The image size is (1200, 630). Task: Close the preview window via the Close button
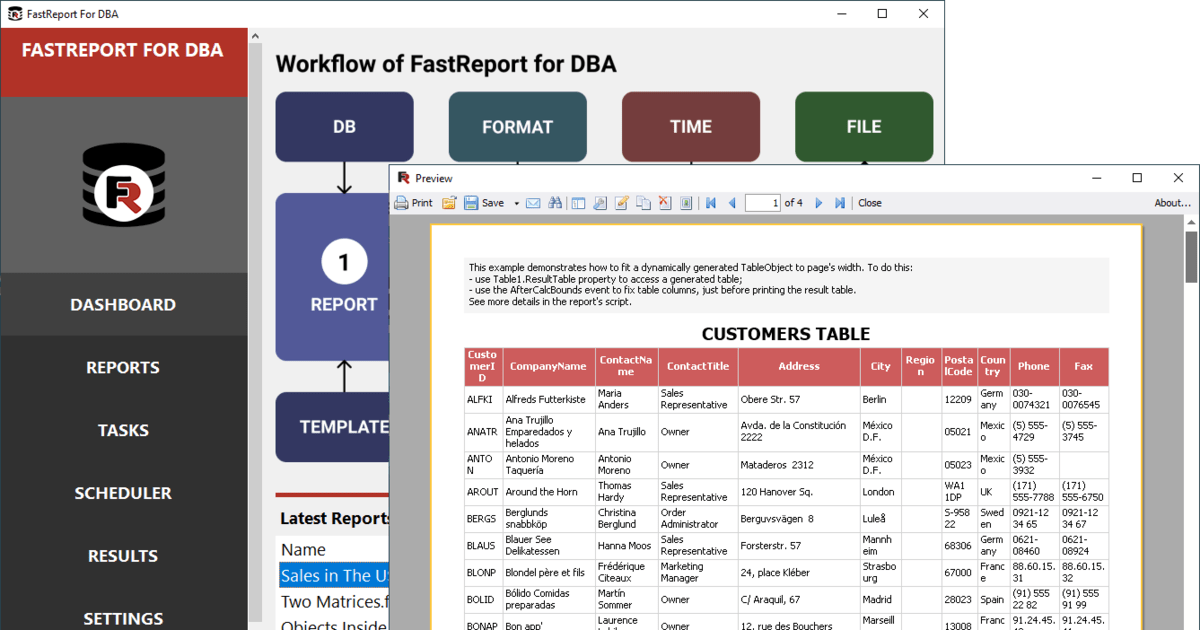point(869,203)
